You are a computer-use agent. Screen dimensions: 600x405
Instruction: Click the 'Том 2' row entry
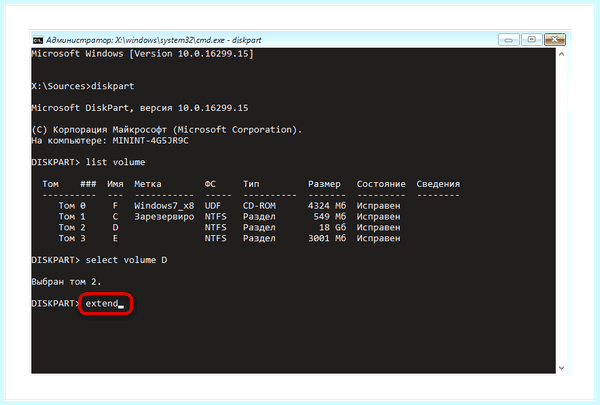[72, 227]
